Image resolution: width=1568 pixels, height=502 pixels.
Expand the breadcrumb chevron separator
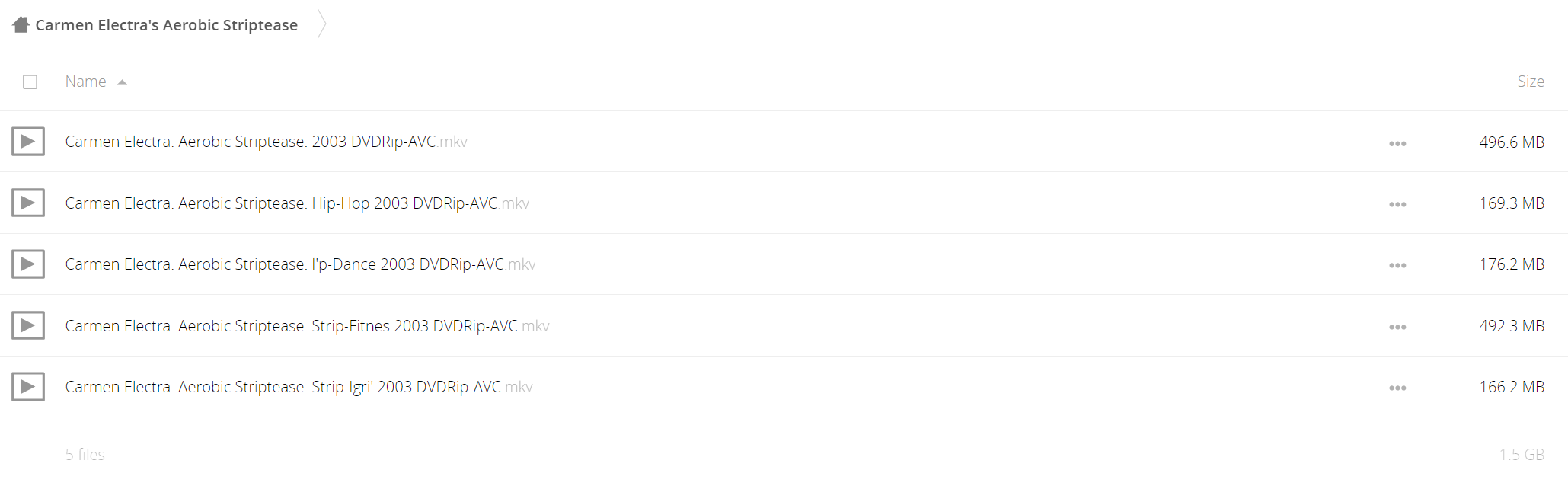pos(322,24)
